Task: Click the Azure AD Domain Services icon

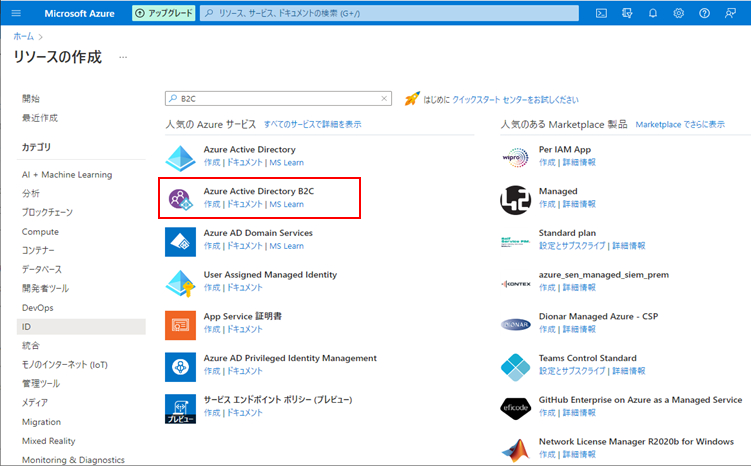Action: (x=180, y=242)
